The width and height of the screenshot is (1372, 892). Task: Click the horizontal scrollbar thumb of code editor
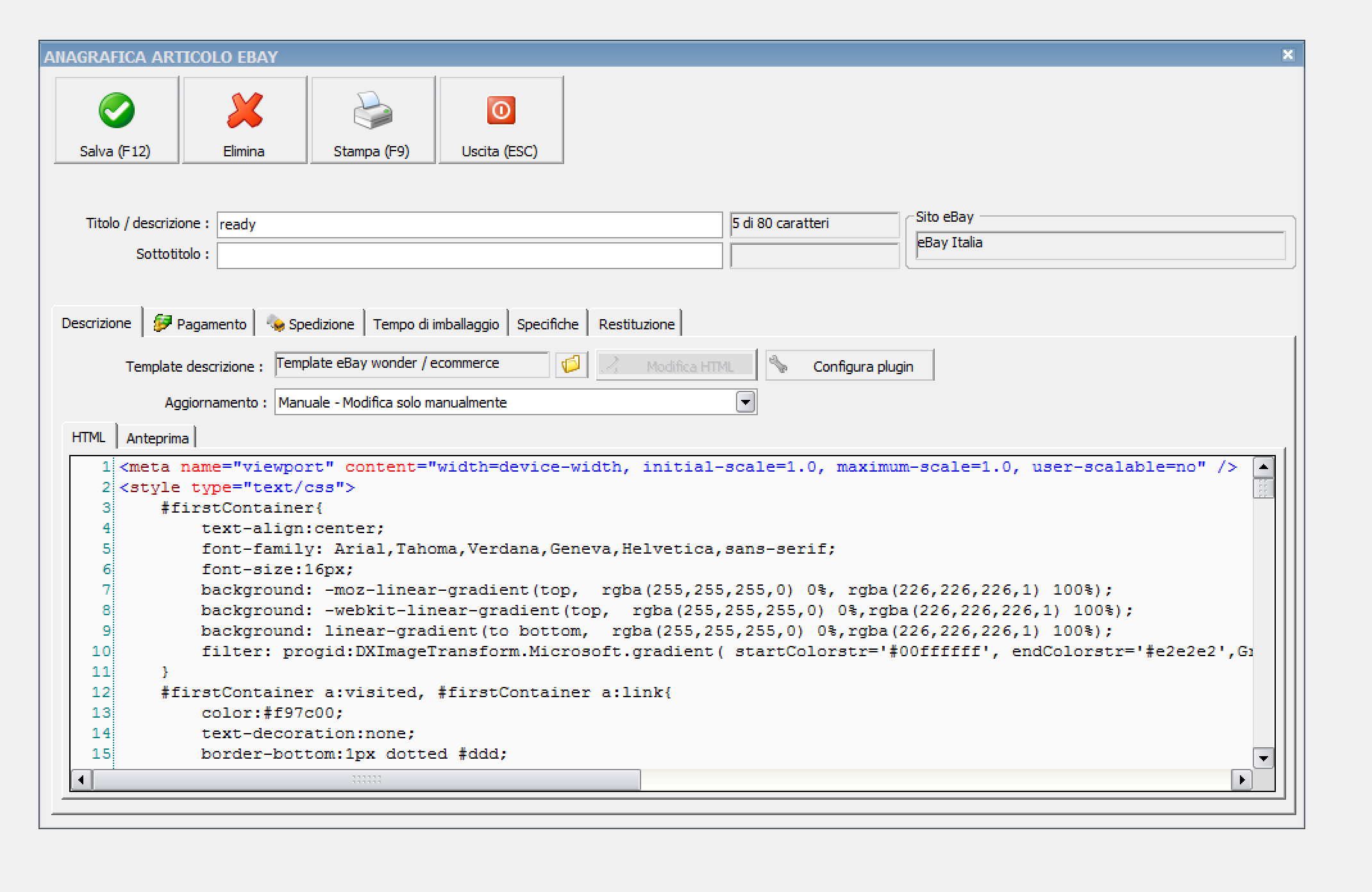(x=367, y=780)
